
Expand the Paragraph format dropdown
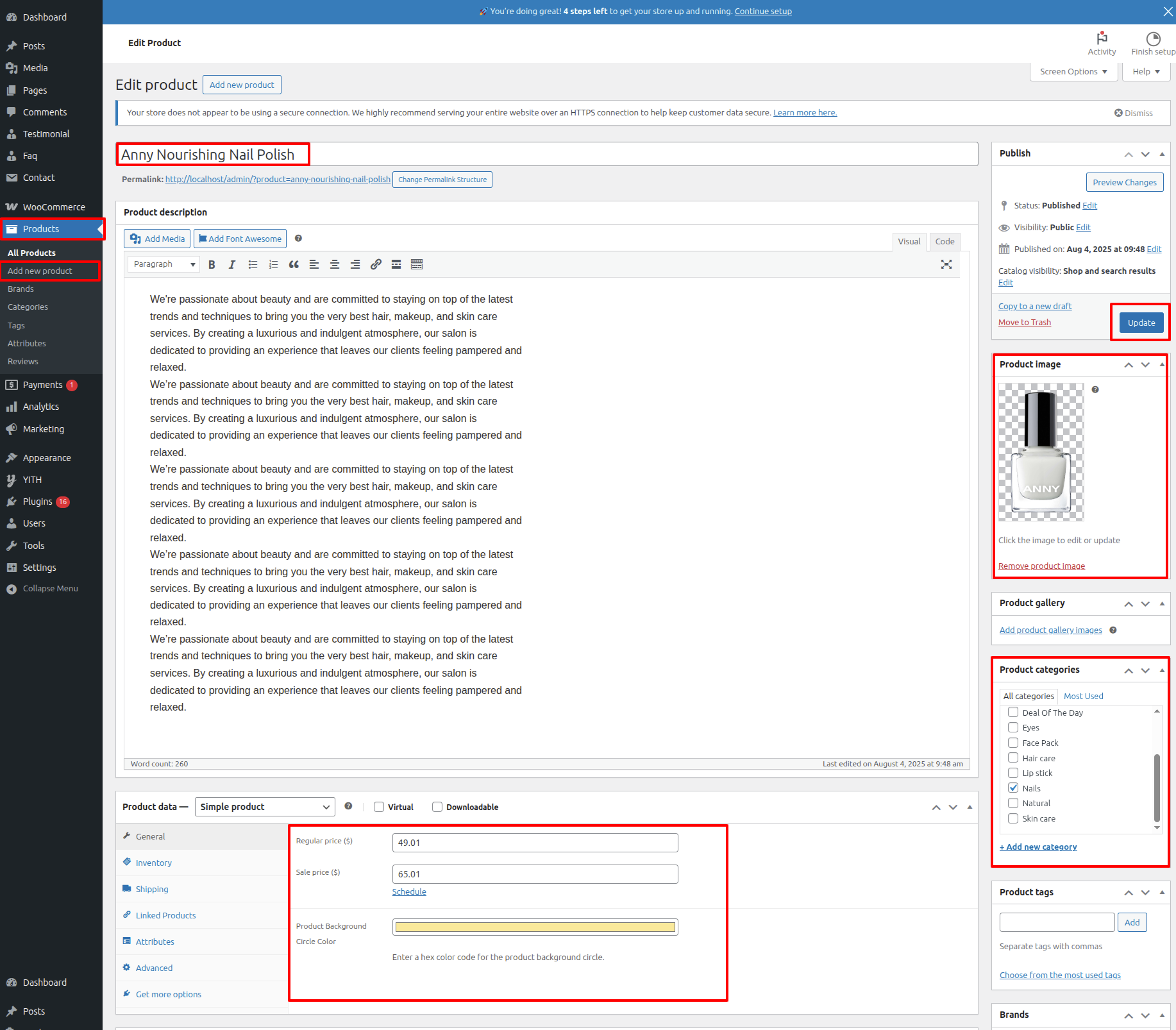coord(164,264)
